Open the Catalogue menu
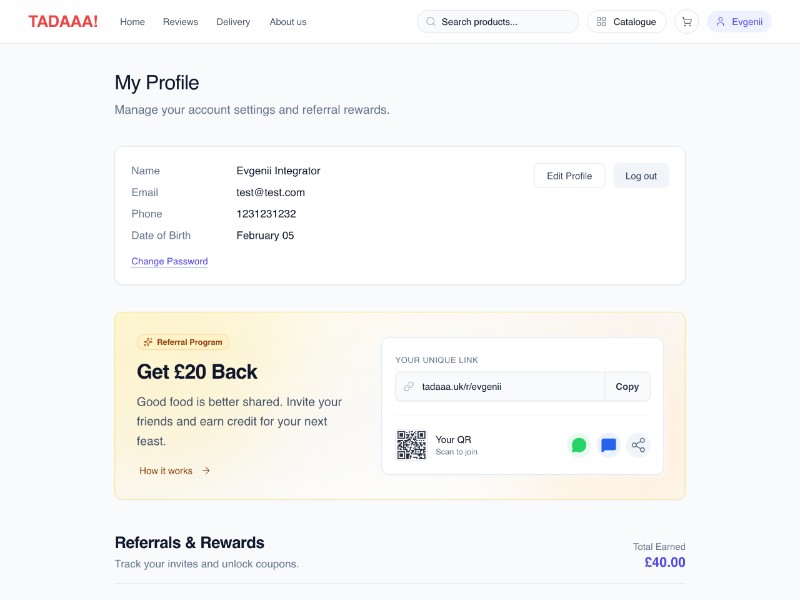800x600 pixels. pos(627,22)
